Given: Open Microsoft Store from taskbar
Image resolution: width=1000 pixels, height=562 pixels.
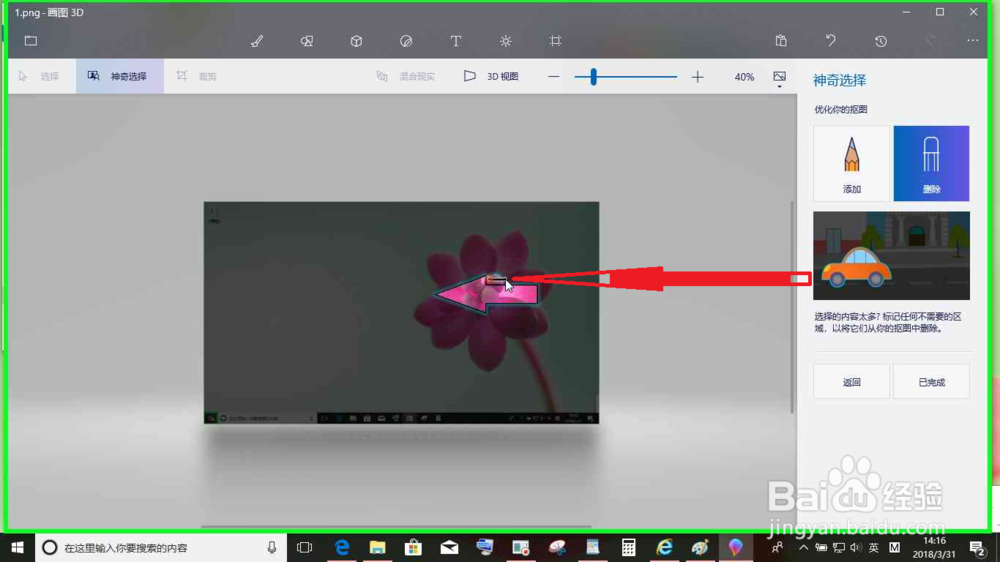Looking at the screenshot, I should coord(413,547).
